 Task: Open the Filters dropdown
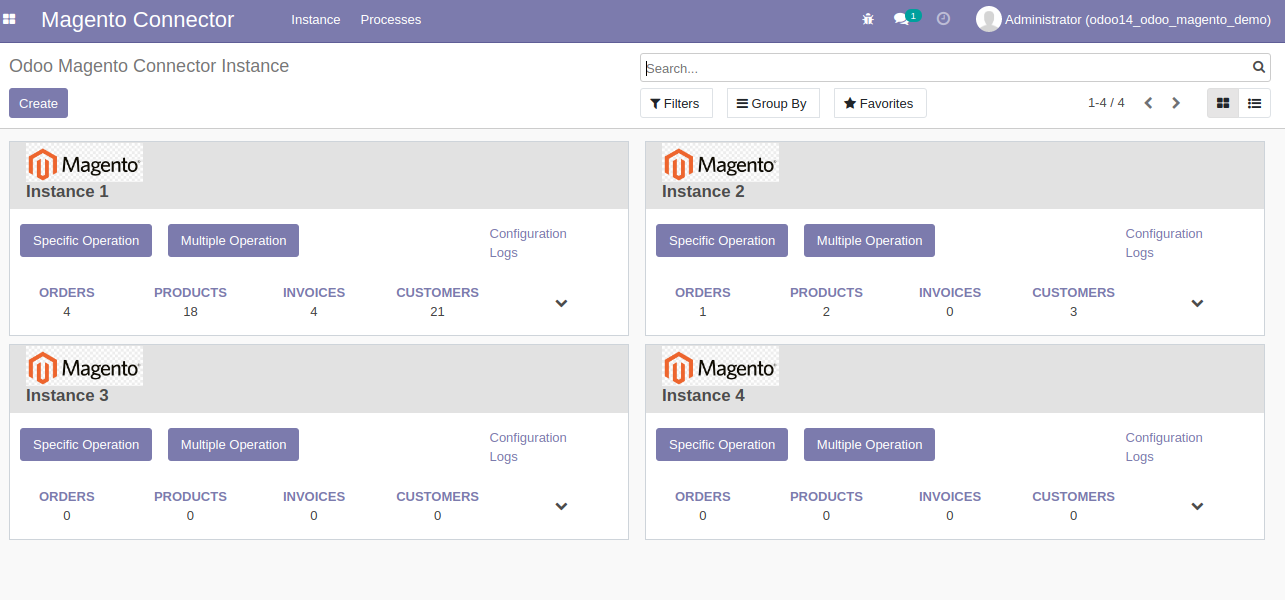click(675, 103)
